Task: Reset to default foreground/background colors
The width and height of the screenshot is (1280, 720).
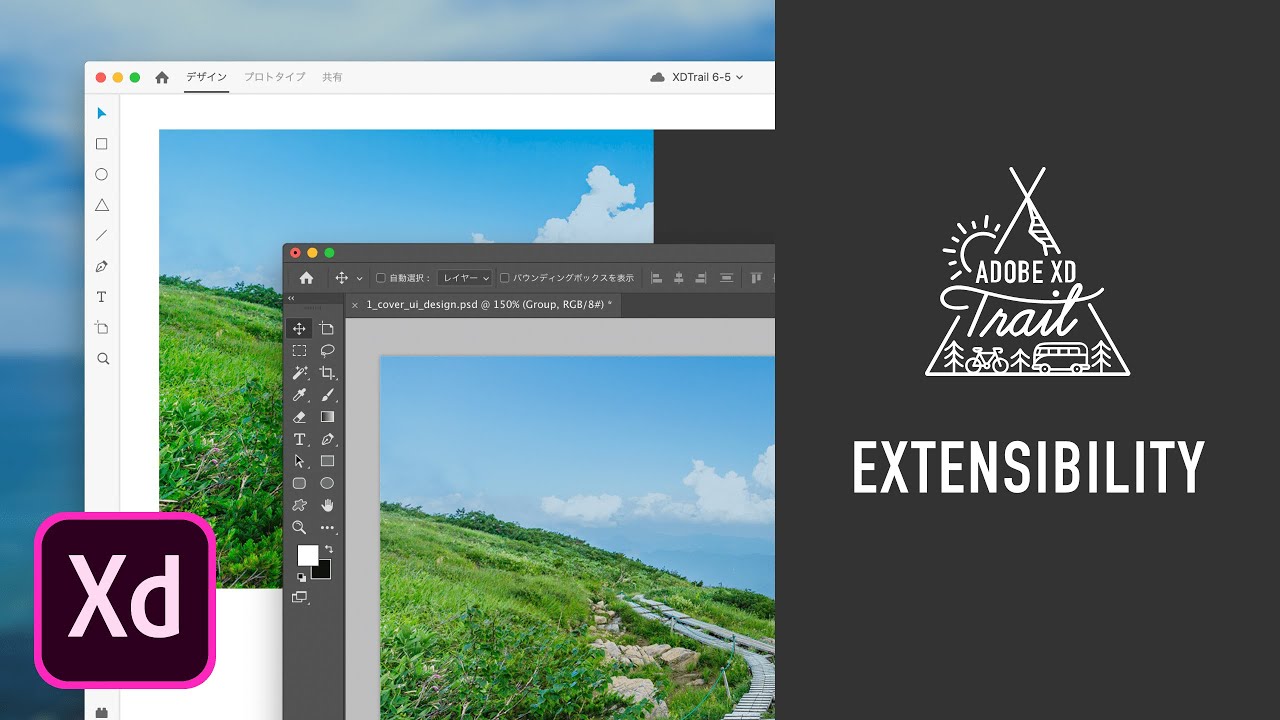Action: click(x=302, y=578)
